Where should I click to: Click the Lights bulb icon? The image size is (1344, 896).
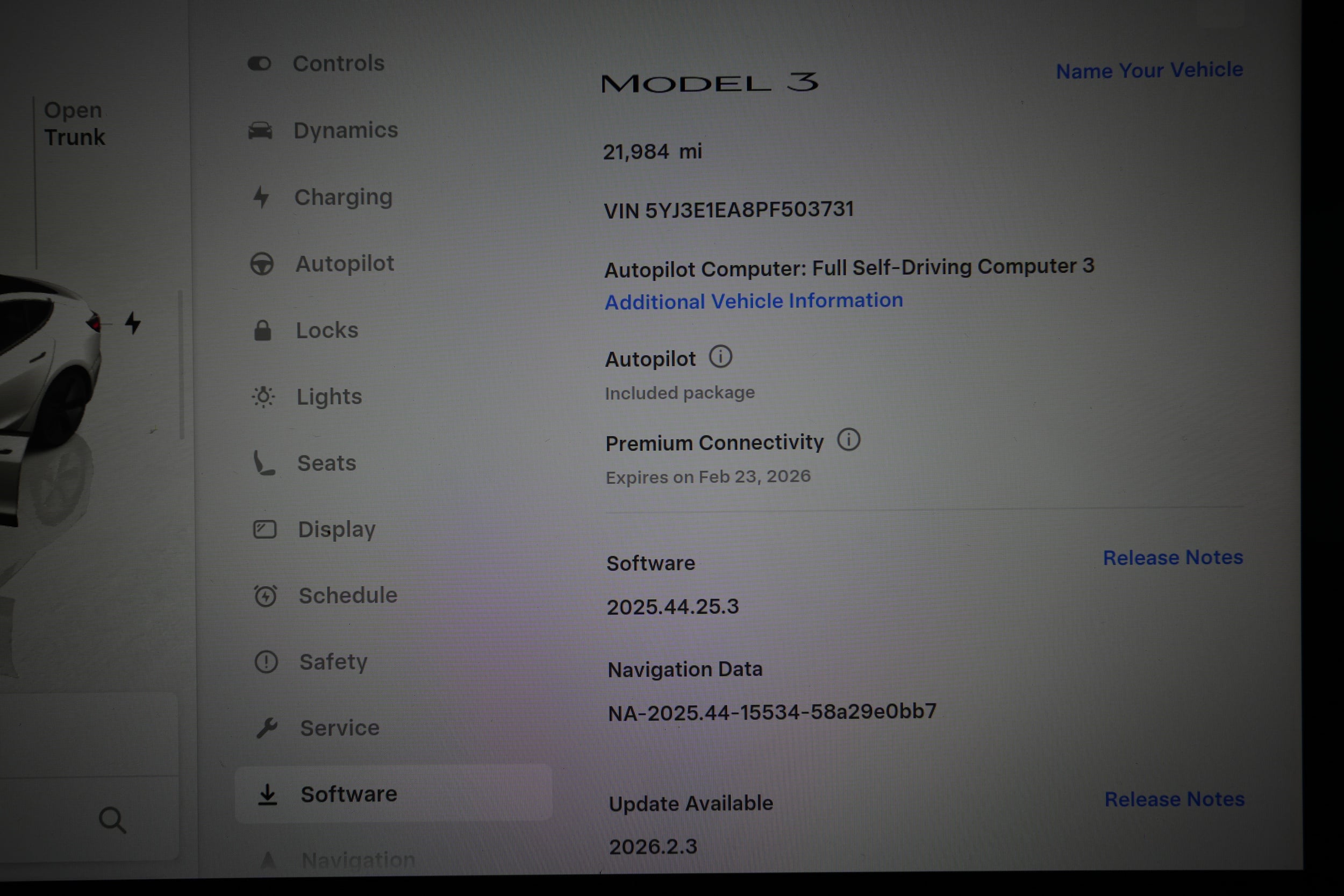(x=264, y=396)
